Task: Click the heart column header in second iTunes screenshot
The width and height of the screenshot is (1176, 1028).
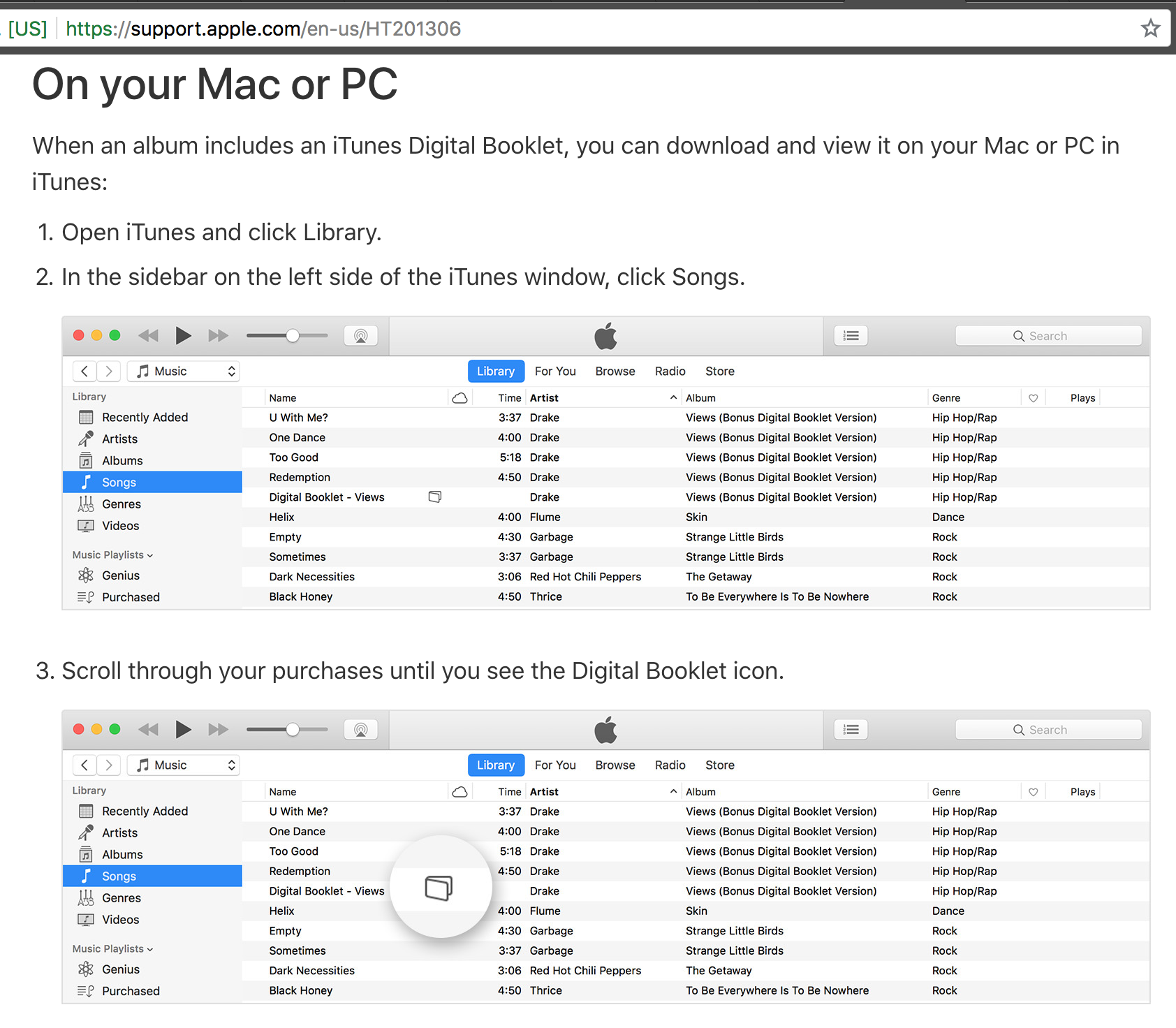Action: tap(1033, 792)
